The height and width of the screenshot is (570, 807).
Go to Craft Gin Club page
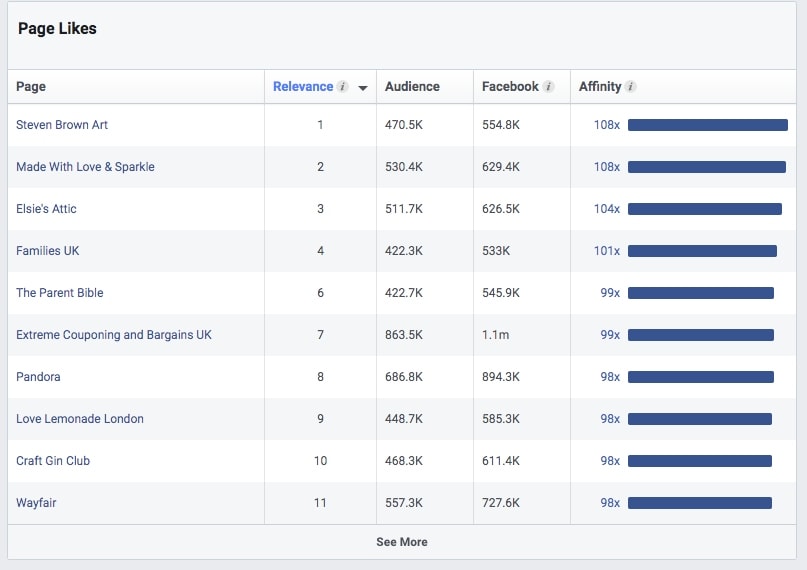[x=53, y=461]
